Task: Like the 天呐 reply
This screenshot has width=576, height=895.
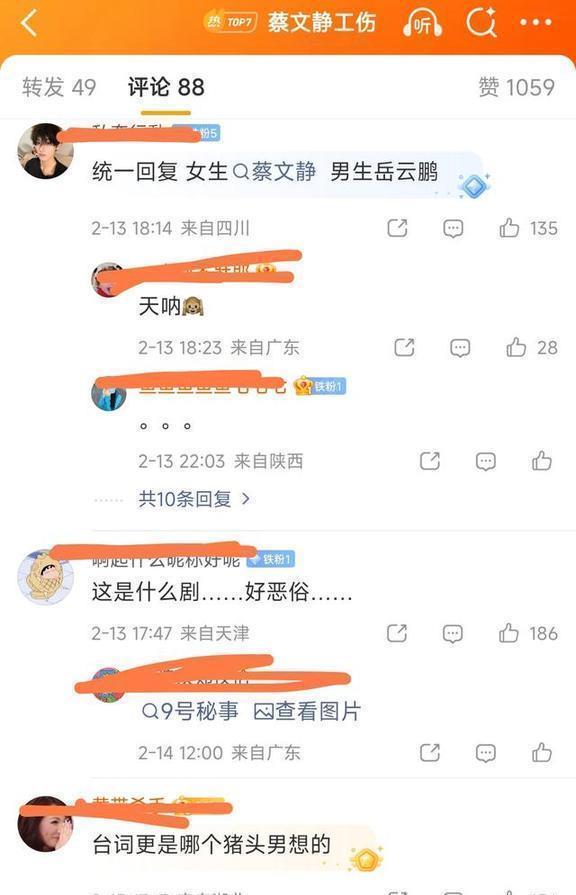Action: tap(516, 347)
